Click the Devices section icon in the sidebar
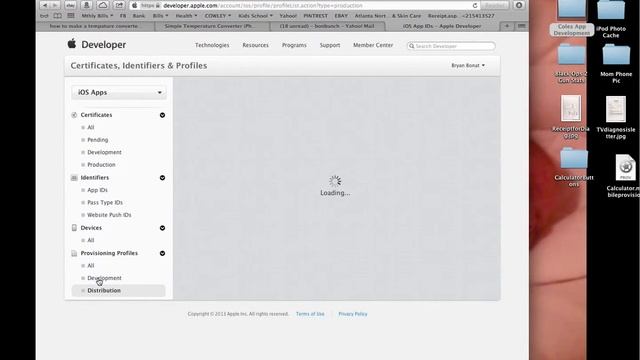 (74, 228)
